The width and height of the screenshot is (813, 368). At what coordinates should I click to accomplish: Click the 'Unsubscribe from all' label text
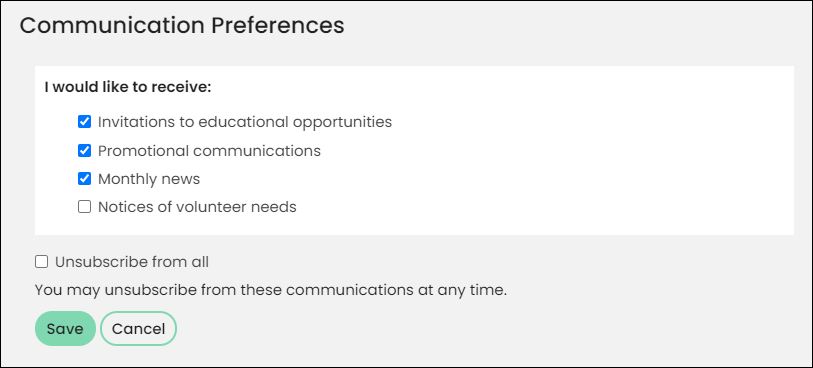pyautogui.click(x=132, y=262)
